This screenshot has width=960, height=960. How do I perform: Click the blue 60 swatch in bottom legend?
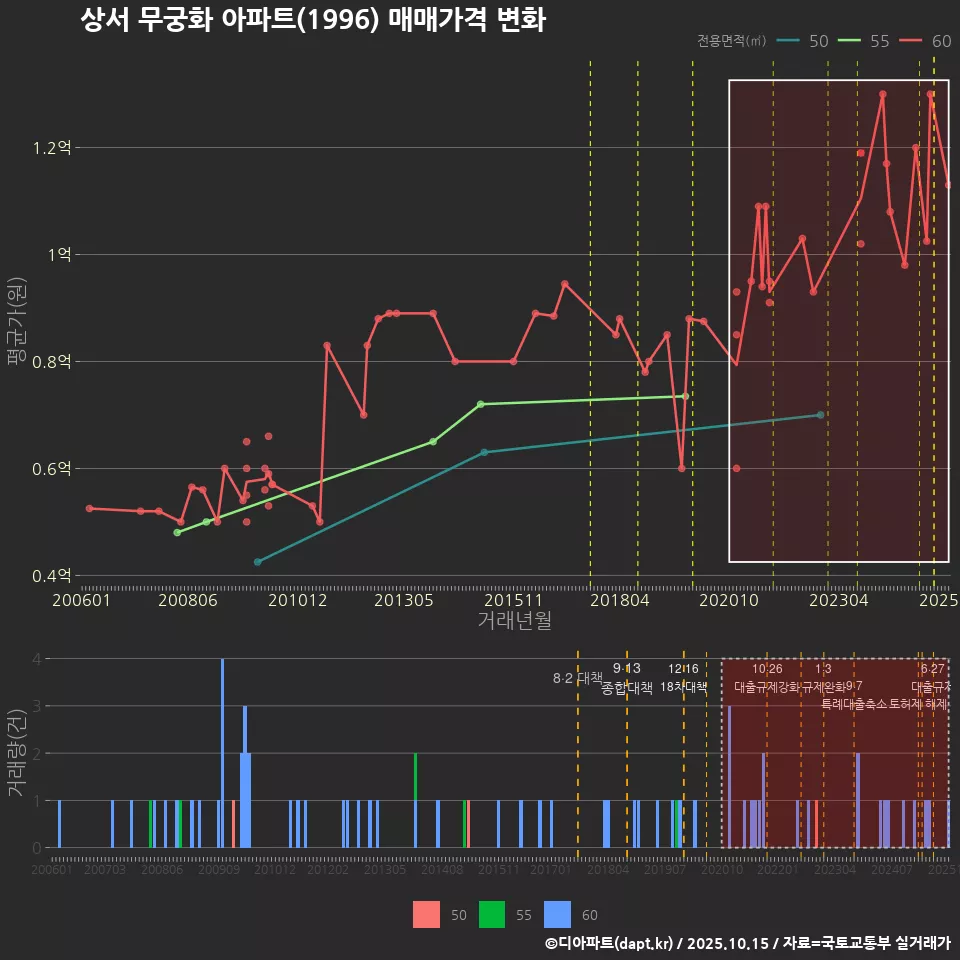557,914
